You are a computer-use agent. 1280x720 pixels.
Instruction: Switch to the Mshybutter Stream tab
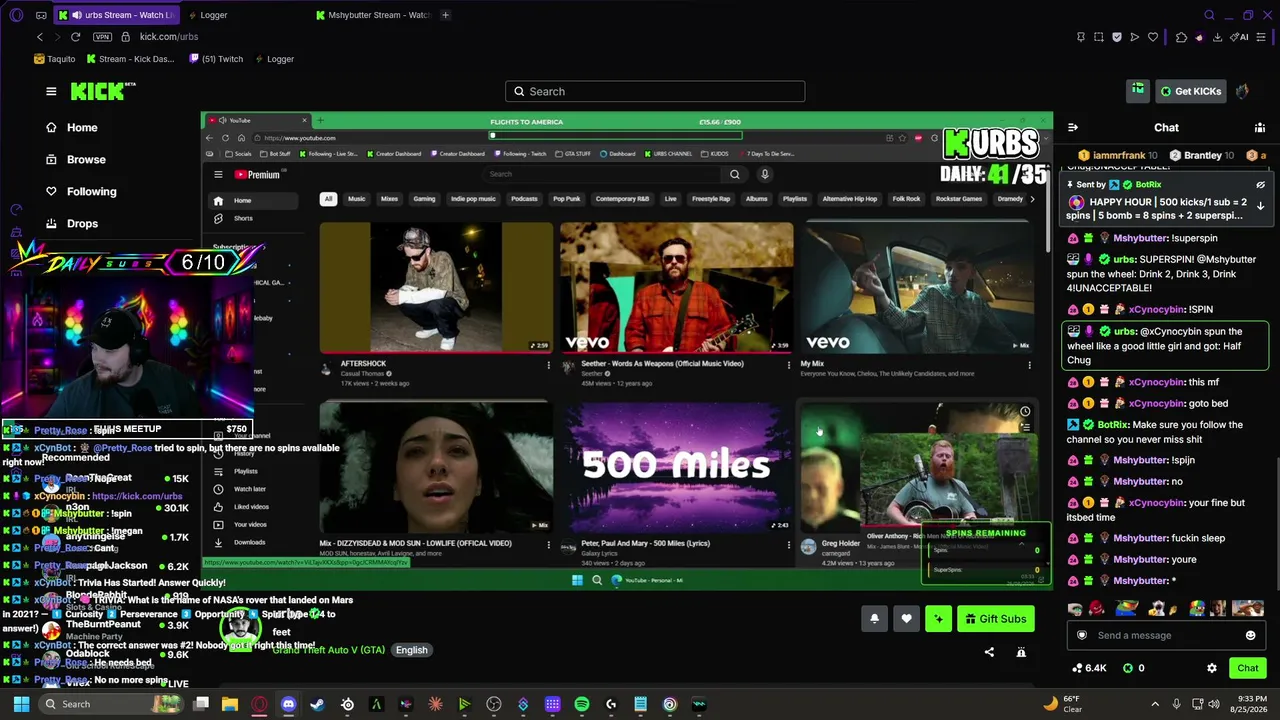(x=372, y=15)
